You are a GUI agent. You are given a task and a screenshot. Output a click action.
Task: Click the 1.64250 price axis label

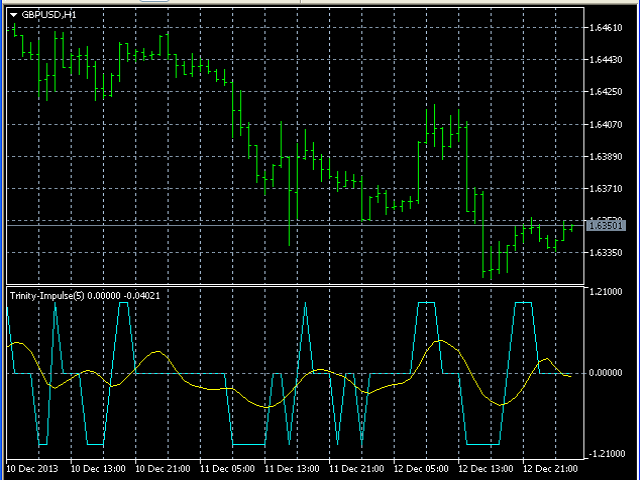(x=607, y=92)
